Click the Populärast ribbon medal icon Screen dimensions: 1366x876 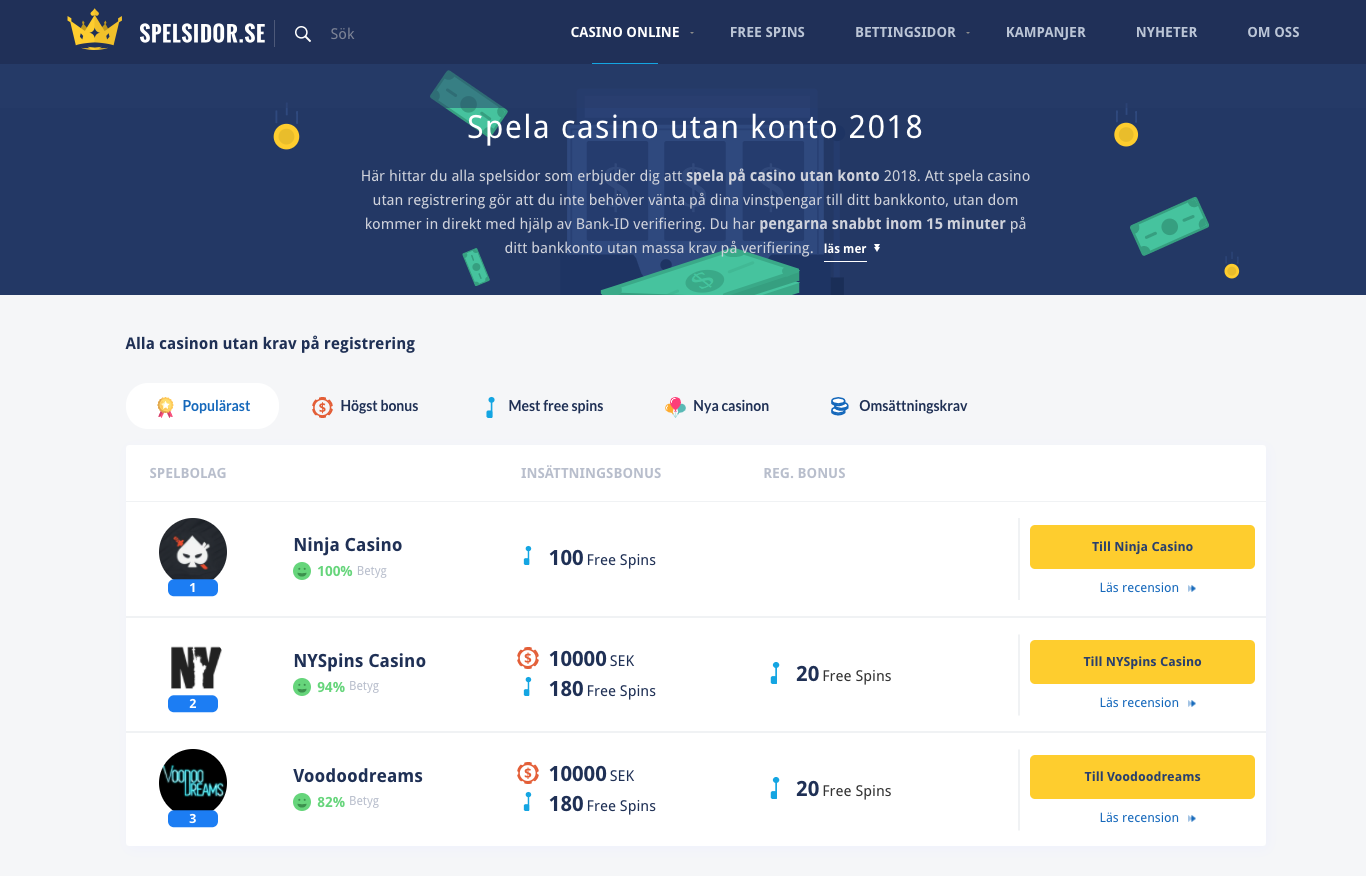pos(165,407)
